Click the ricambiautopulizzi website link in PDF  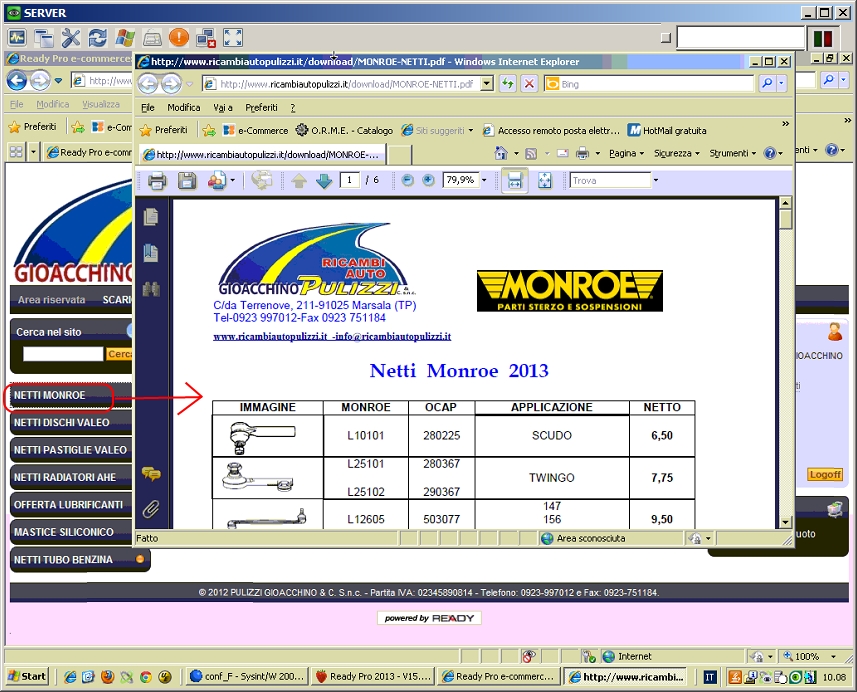[270, 337]
